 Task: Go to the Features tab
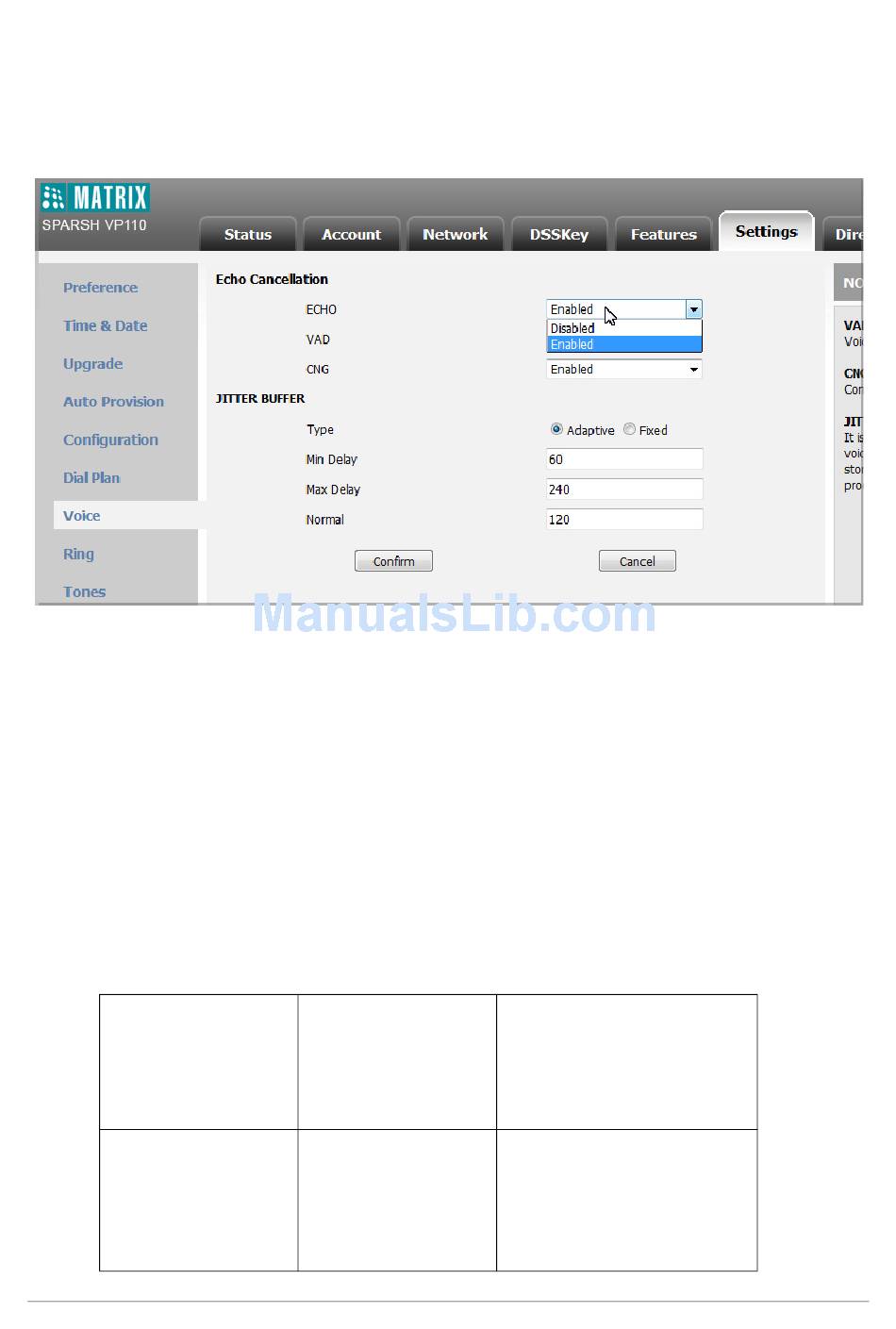coord(664,234)
